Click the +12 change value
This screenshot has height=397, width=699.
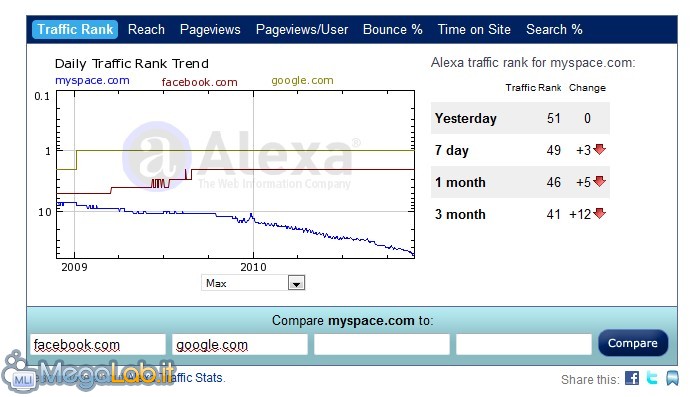point(580,214)
